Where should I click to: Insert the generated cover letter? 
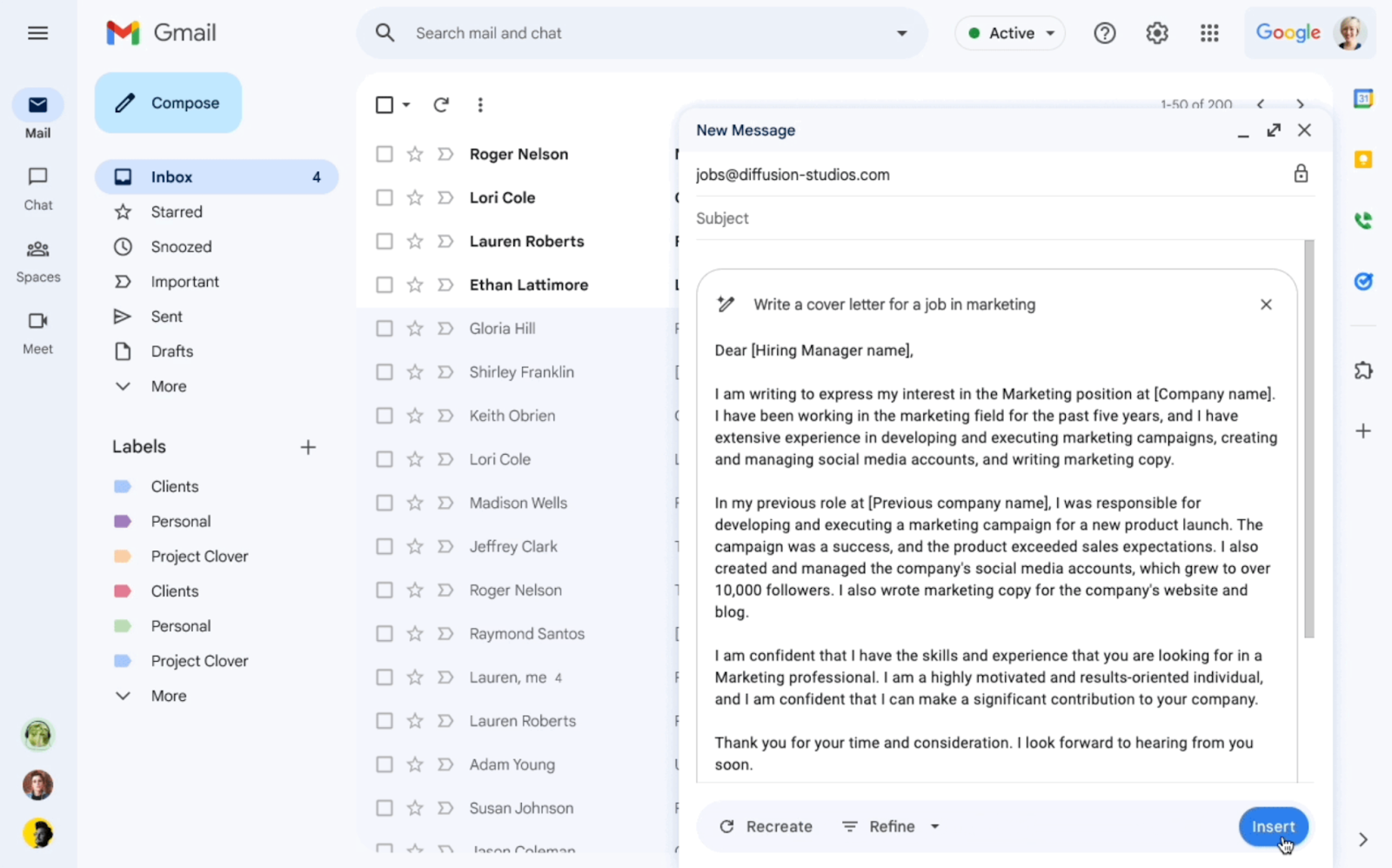pyautogui.click(x=1273, y=826)
